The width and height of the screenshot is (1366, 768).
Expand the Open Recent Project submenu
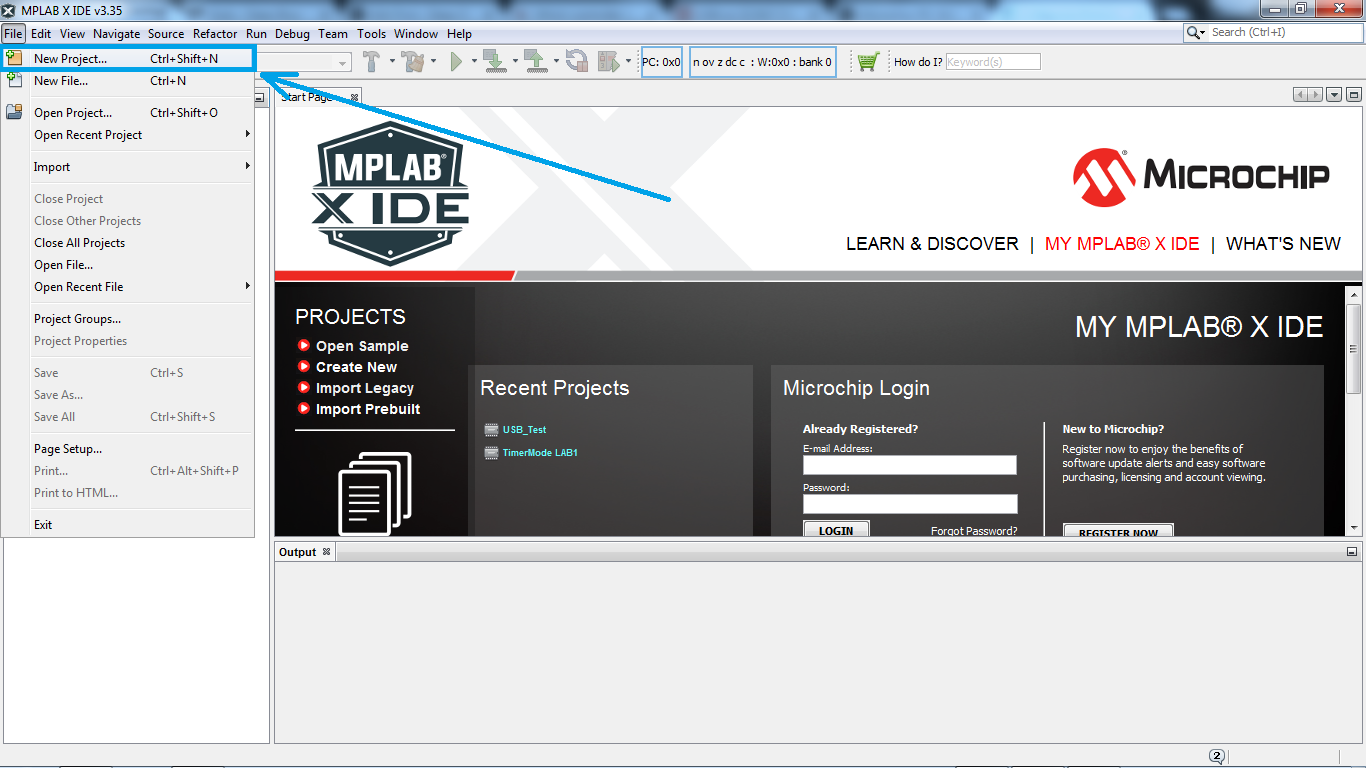pos(87,134)
